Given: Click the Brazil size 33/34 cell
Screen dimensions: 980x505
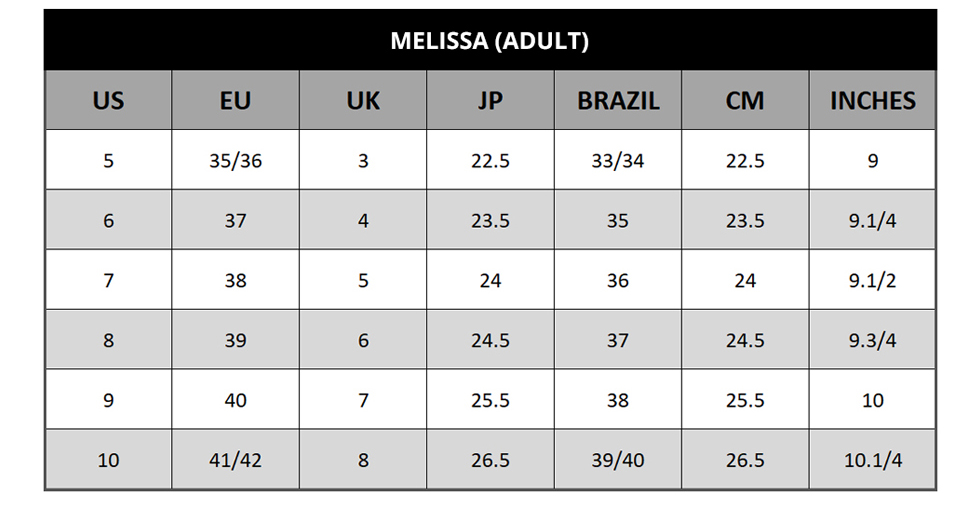Looking at the screenshot, I should [618, 160].
